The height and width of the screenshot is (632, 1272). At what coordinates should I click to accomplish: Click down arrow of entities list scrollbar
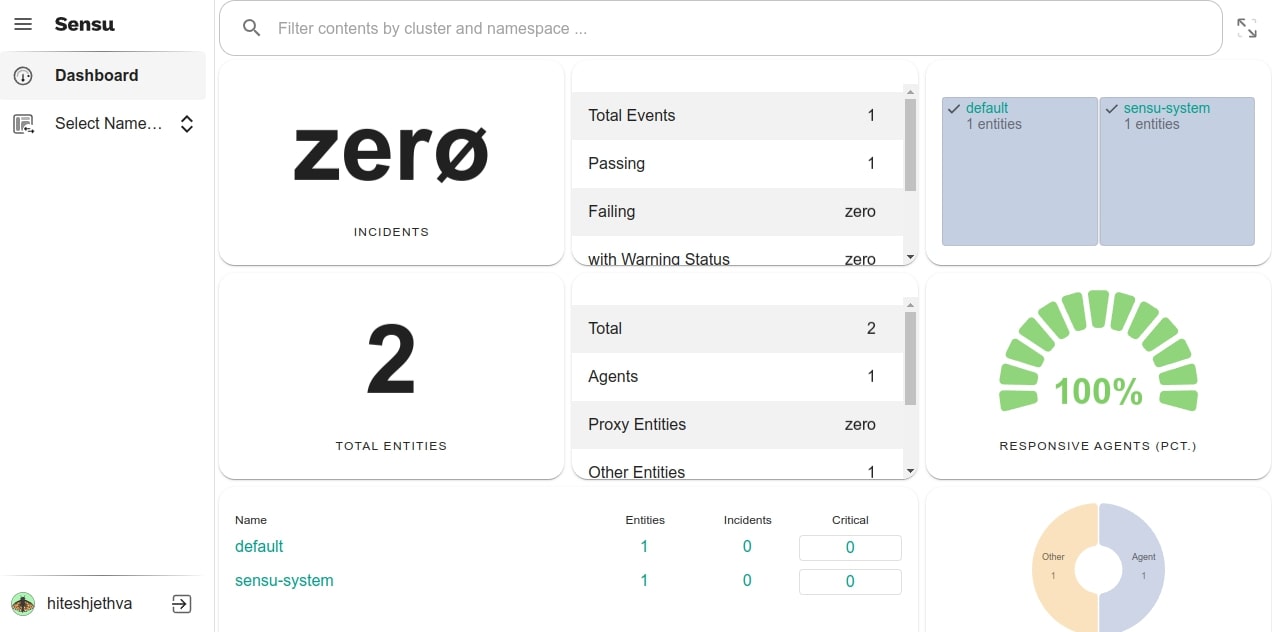(x=910, y=470)
